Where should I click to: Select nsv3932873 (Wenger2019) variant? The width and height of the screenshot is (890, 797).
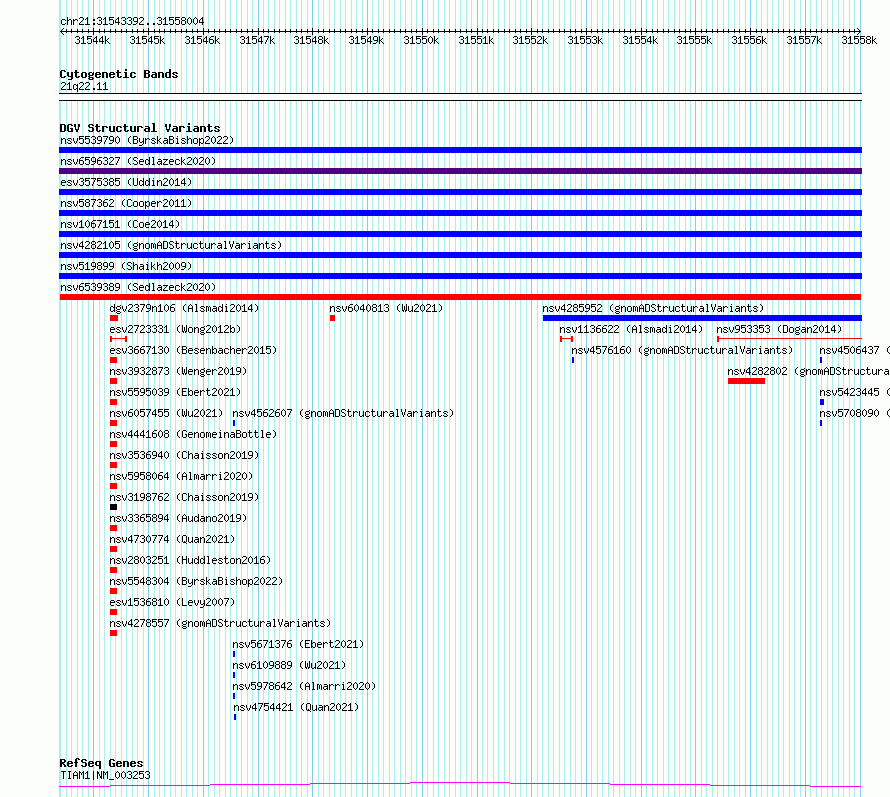(x=178, y=371)
